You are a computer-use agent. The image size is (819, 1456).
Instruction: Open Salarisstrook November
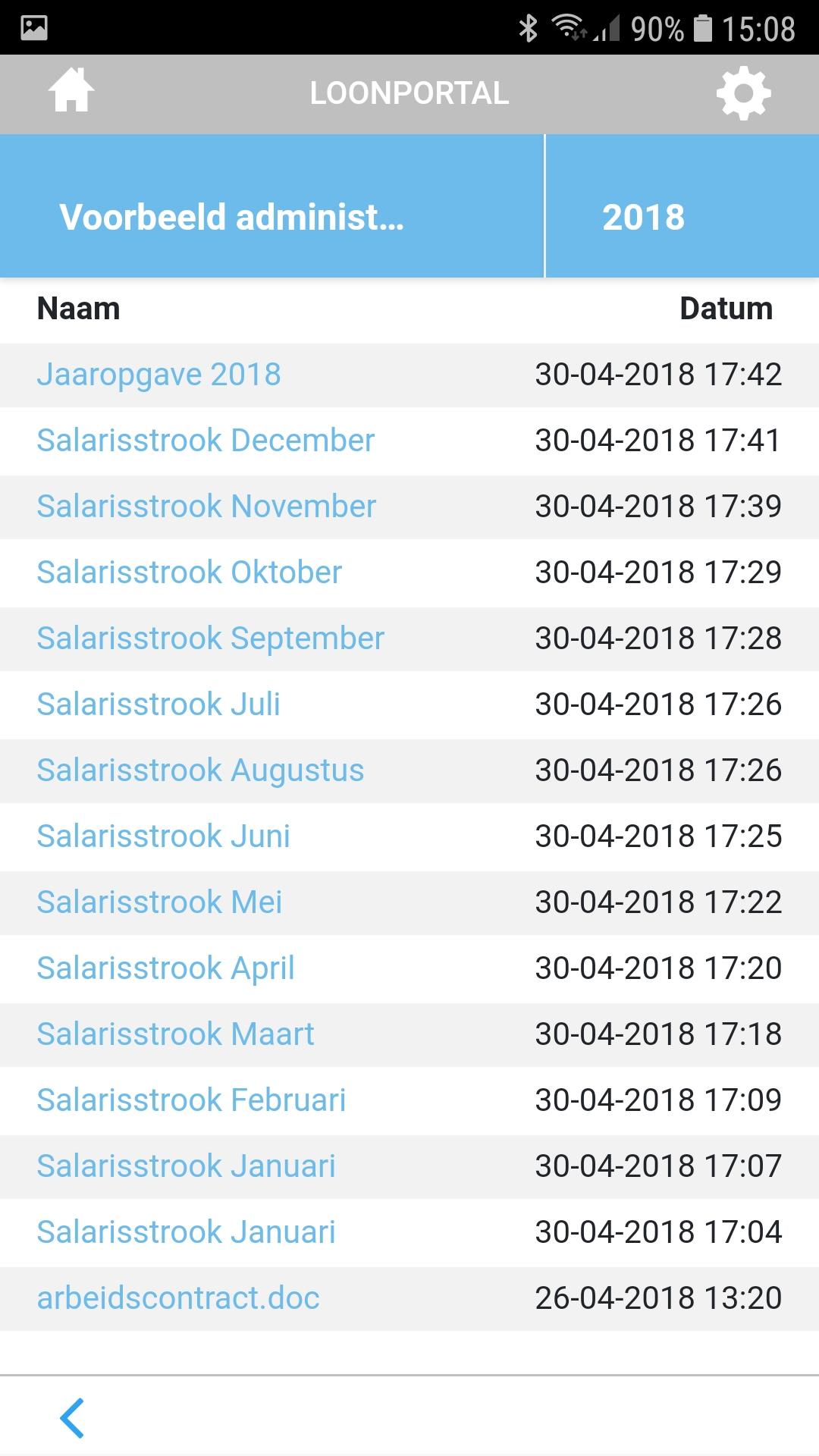coord(206,507)
